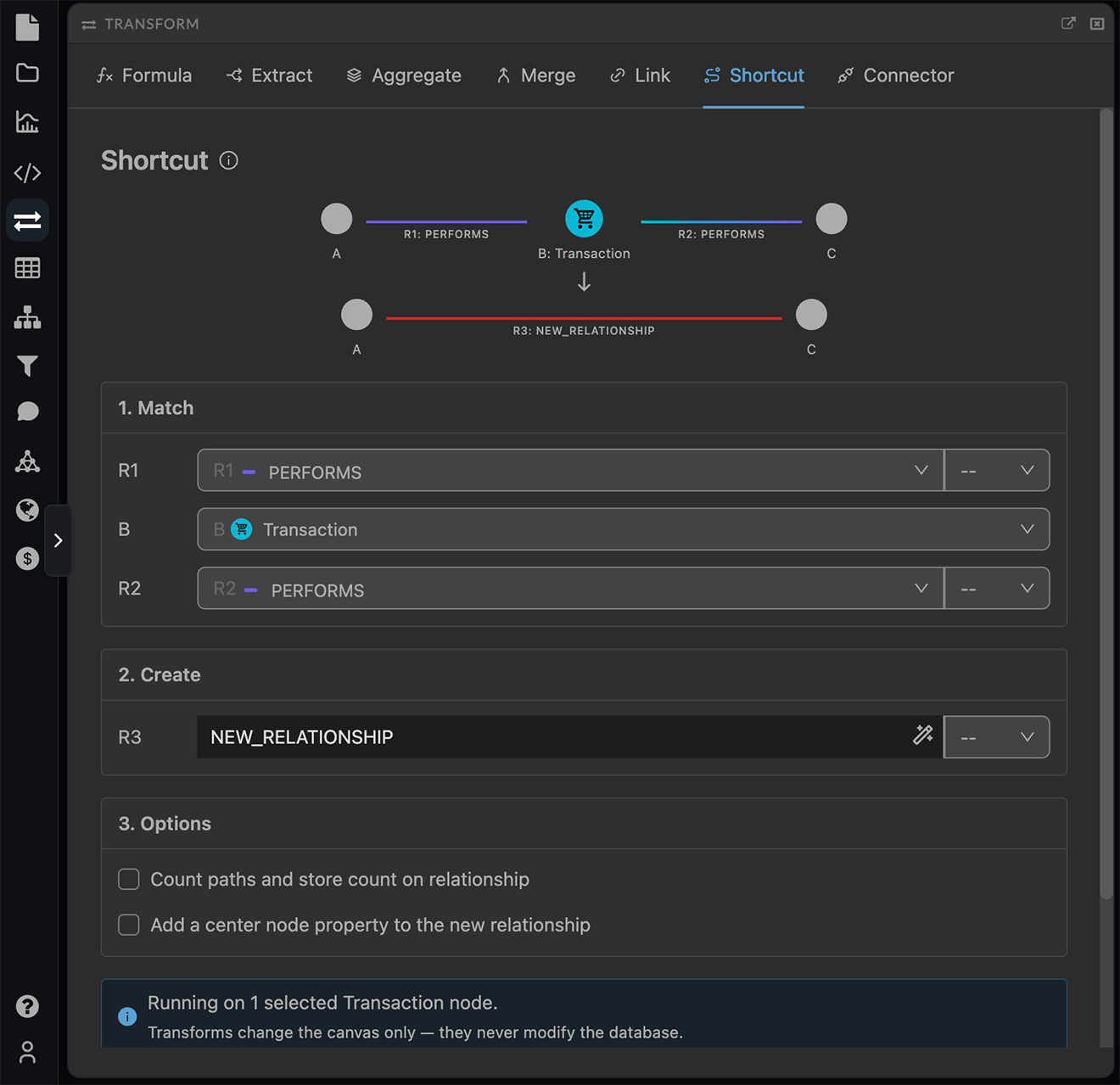
Task: Enable Add a center node property checkbox
Action: pos(129,925)
